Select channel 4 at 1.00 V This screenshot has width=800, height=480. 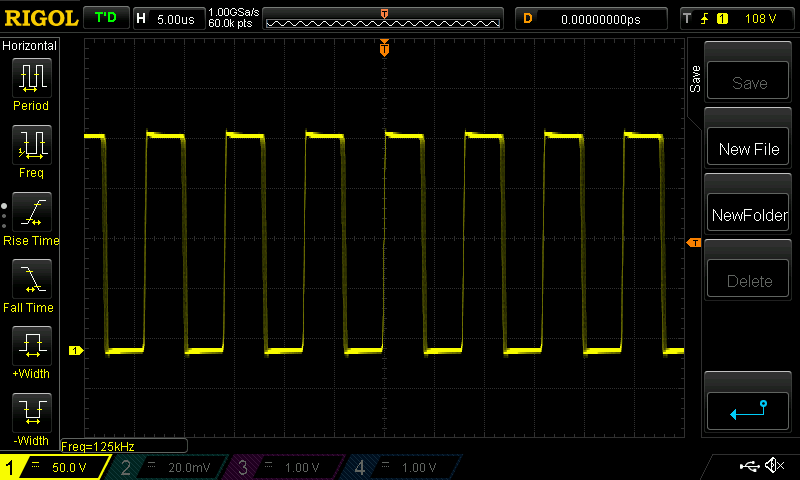pyautogui.click(x=403, y=467)
